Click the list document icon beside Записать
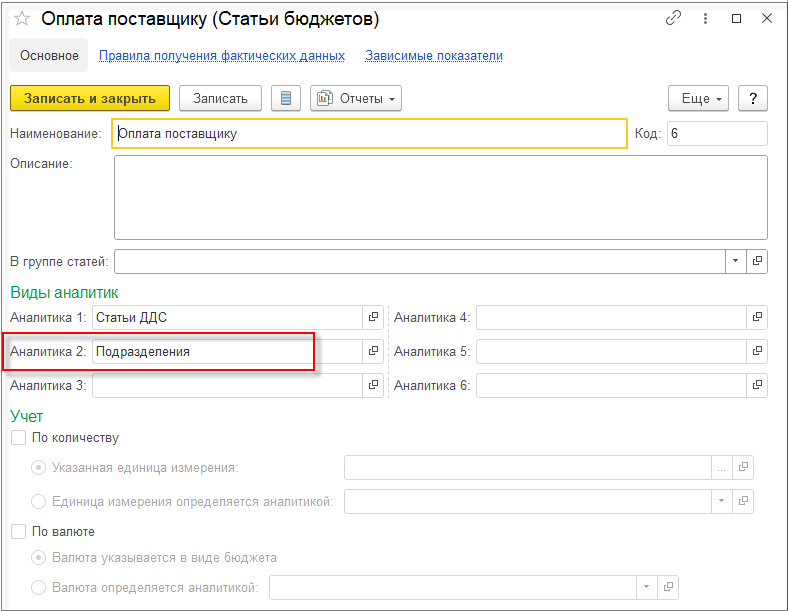788x611 pixels. (x=287, y=98)
